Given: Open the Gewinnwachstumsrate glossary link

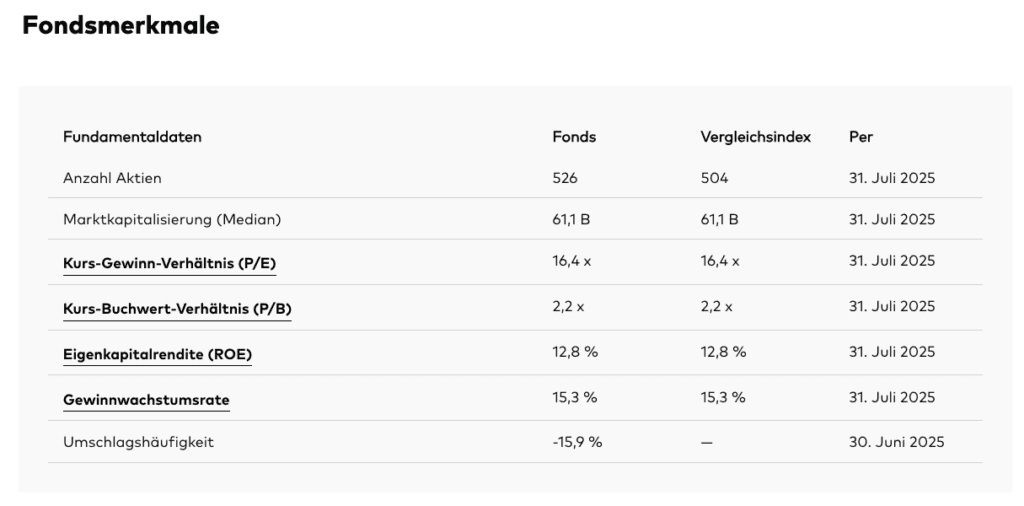Looking at the screenshot, I should click(146, 400).
